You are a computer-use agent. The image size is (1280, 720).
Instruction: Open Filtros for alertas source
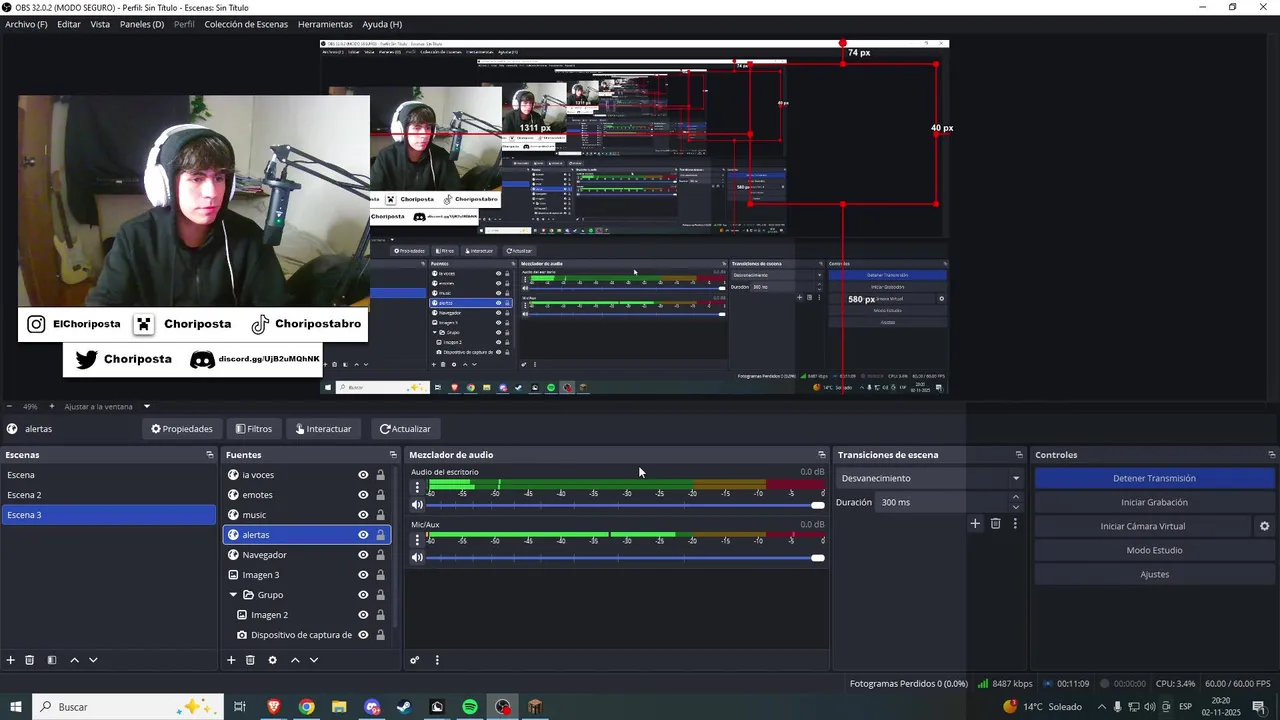[254, 429]
